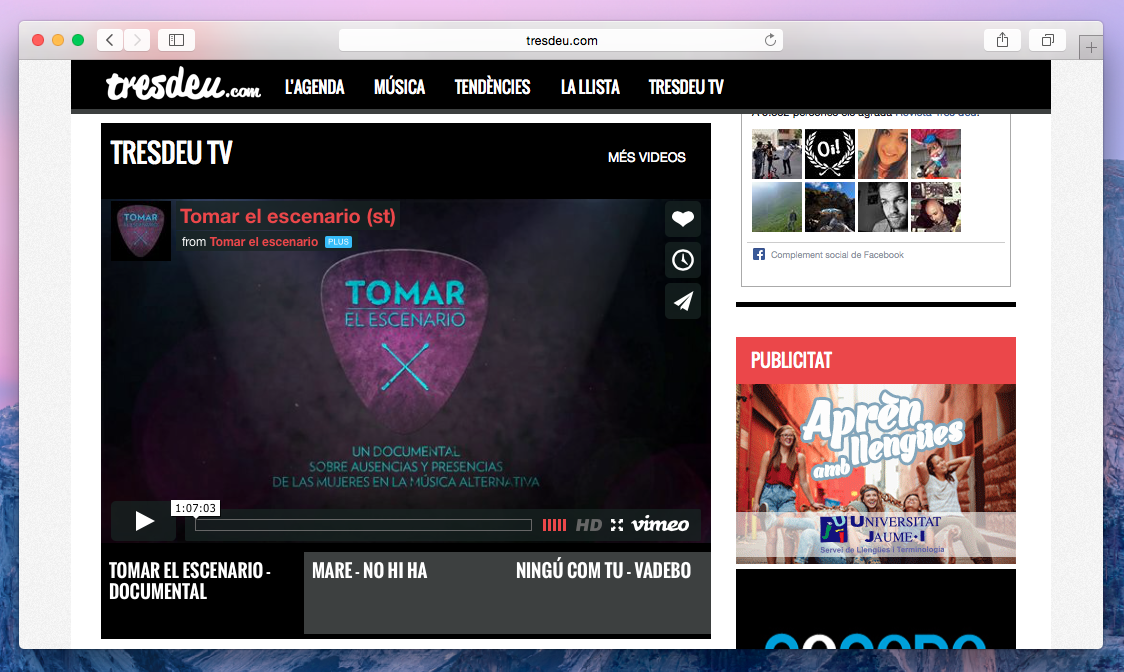Go forward with Safari's forward arrow

coord(137,40)
